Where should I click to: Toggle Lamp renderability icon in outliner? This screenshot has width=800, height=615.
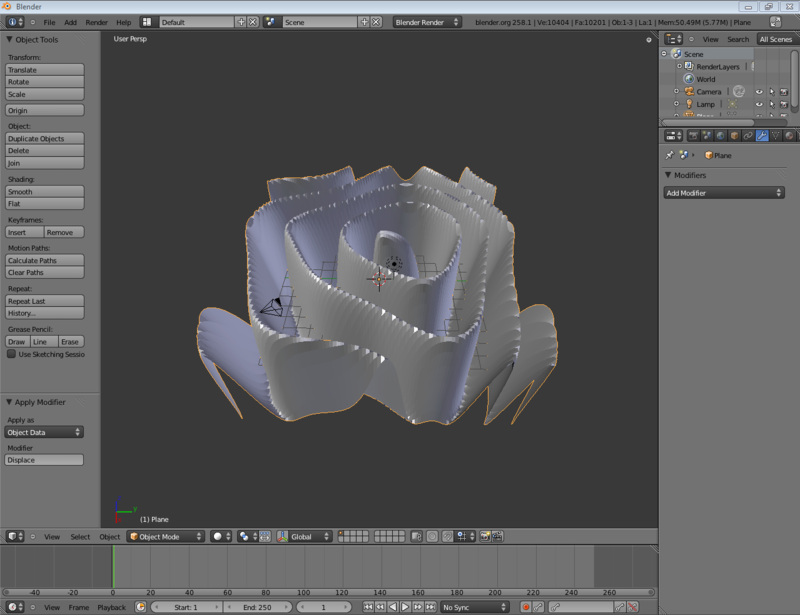pyautogui.click(x=784, y=104)
